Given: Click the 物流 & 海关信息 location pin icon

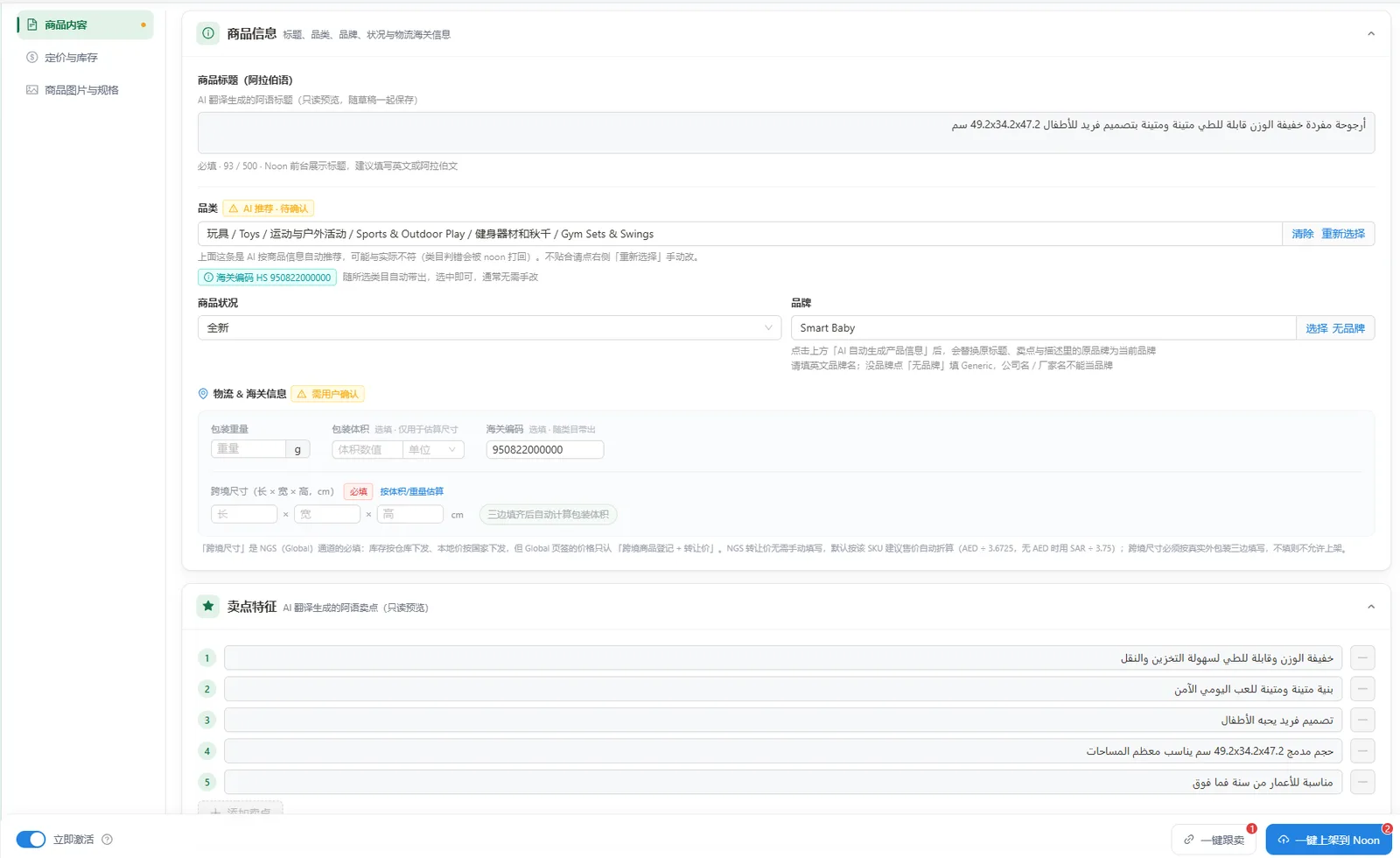Looking at the screenshot, I should click(203, 394).
